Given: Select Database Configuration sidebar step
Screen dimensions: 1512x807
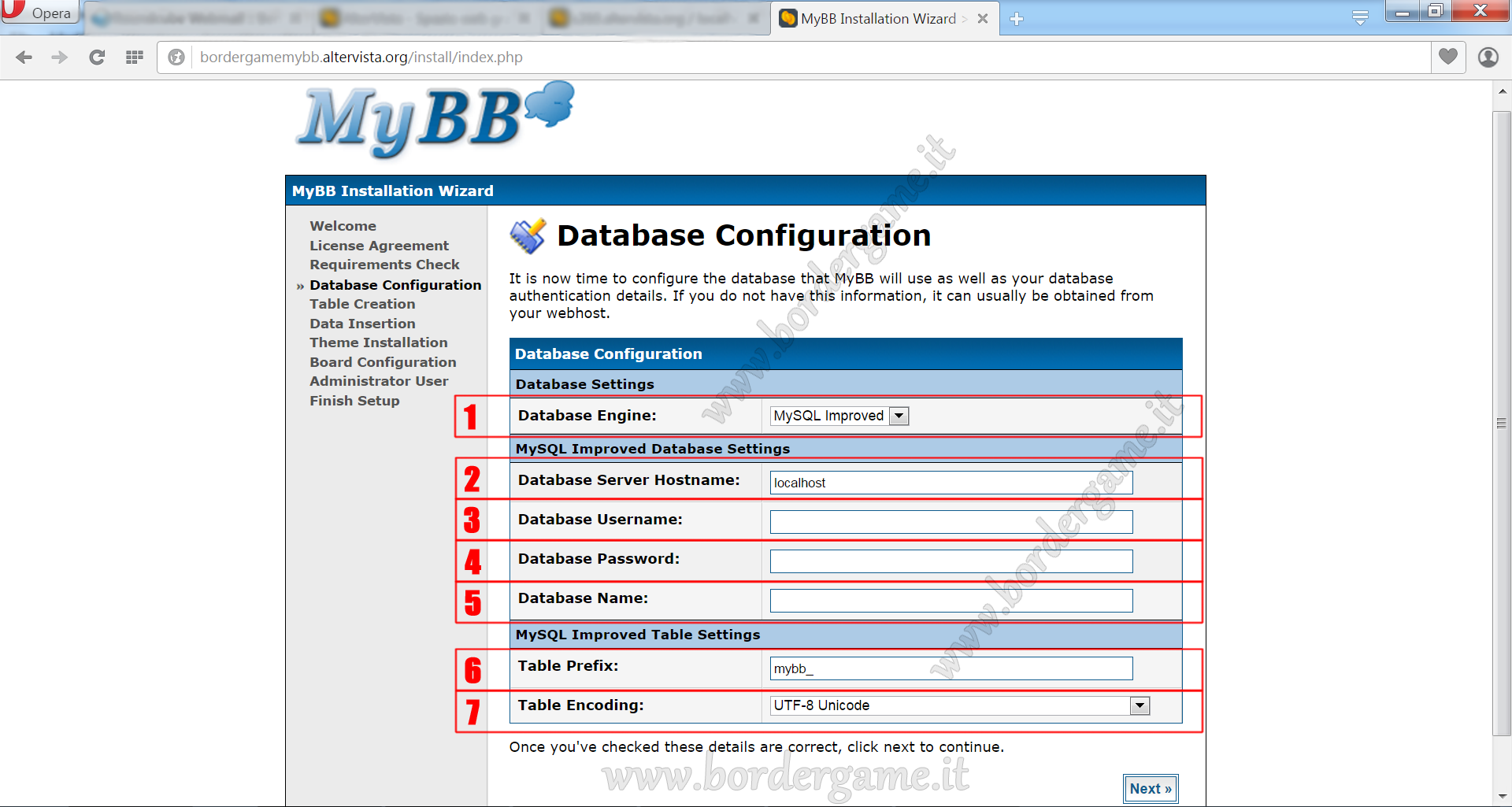Looking at the screenshot, I should [x=395, y=285].
